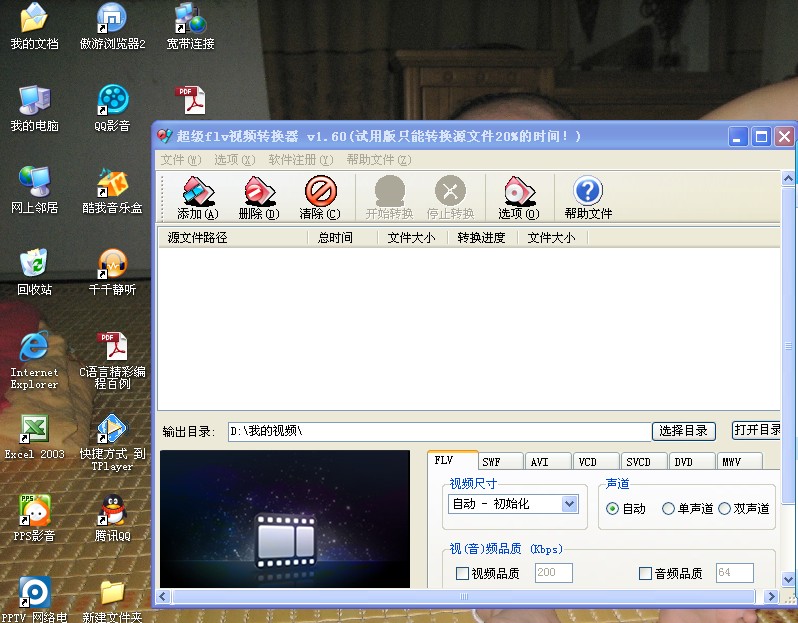Select the 回收站 recycle bin icon
Viewport: 798px width, 623px height.
pos(34,270)
